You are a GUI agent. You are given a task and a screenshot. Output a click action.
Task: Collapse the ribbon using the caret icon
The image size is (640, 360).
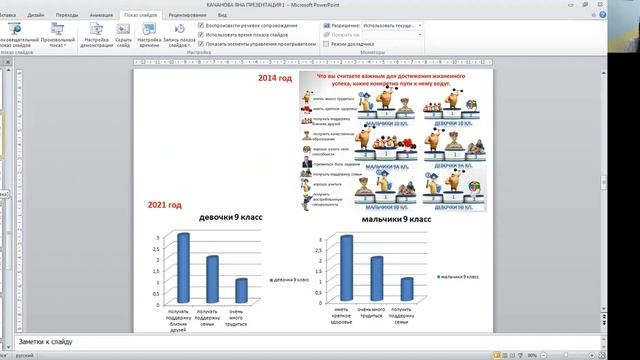(594, 15)
